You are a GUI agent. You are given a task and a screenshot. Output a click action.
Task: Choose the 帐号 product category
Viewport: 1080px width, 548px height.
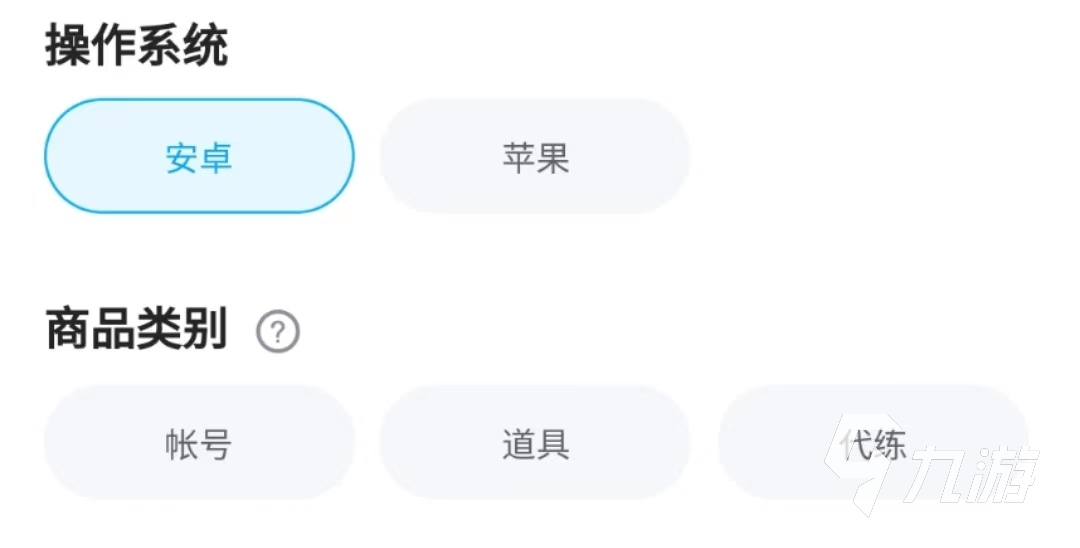point(199,443)
